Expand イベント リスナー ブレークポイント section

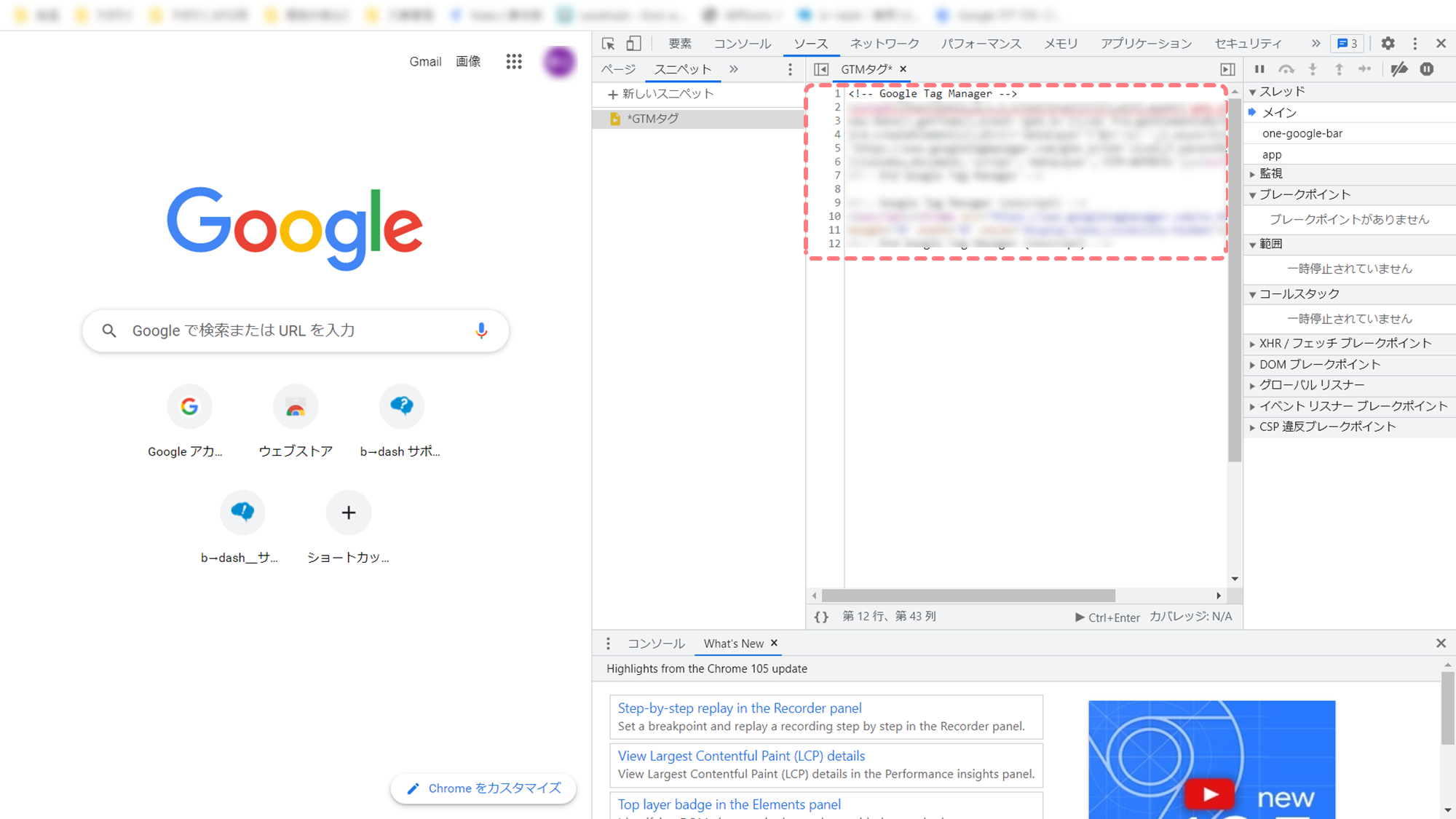coord(1350,406)
